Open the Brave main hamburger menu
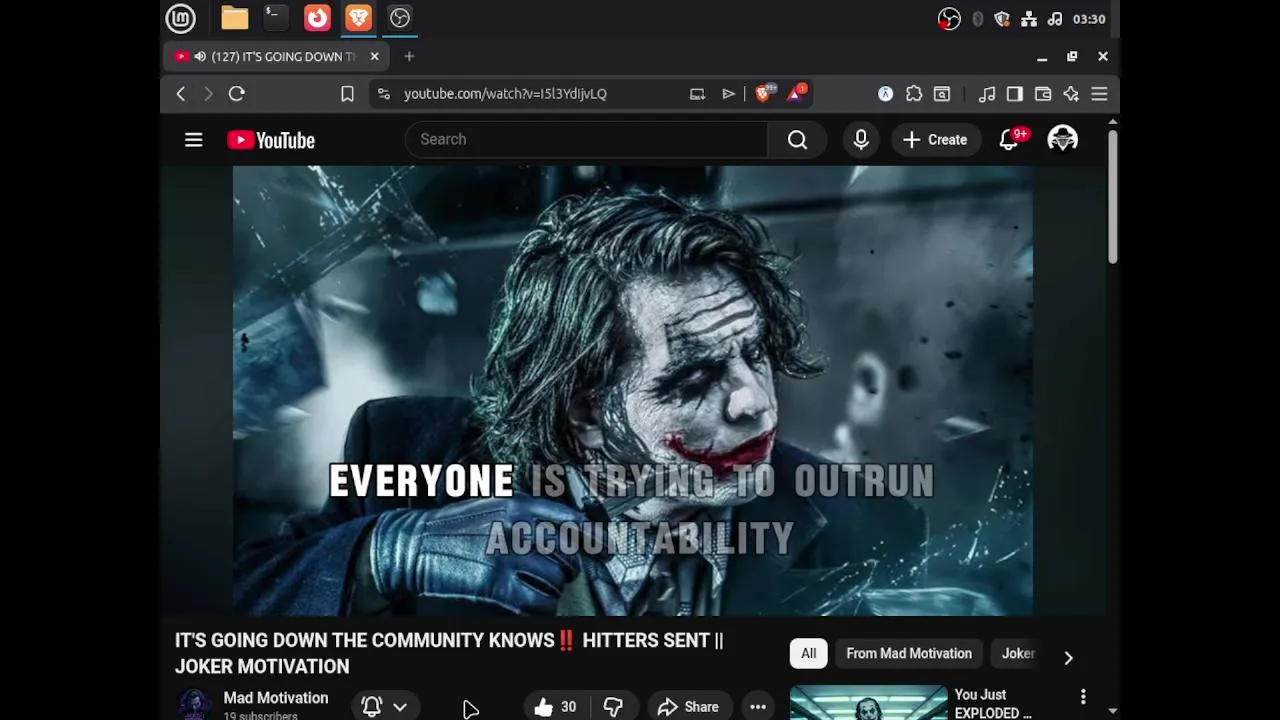Image resolution: width=1280 pixels, height=720 pixels. (x=1099, y=94)
